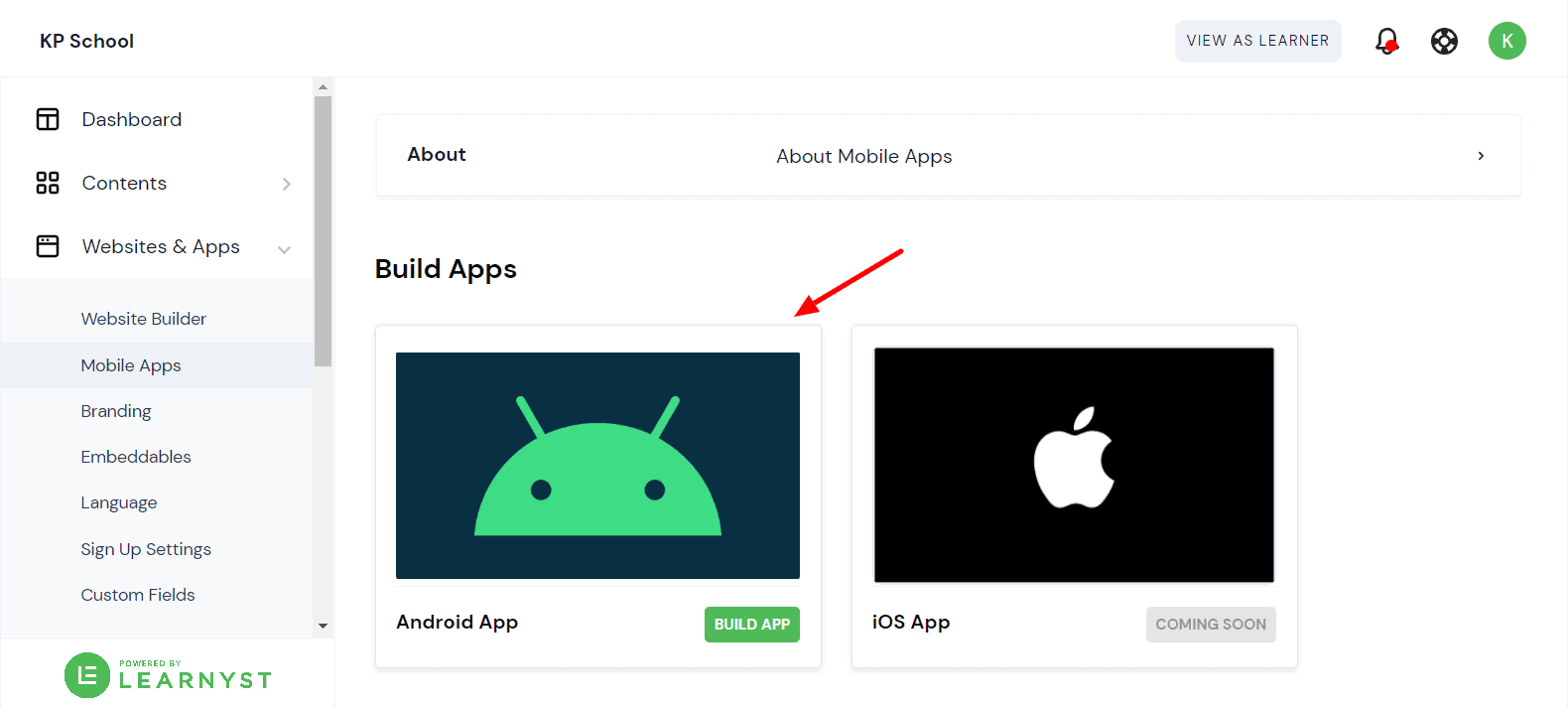Viewport: 1568px width, 708px height.
Task: Expand the About Mobile Apps arrow
Action: (1480, 156)
